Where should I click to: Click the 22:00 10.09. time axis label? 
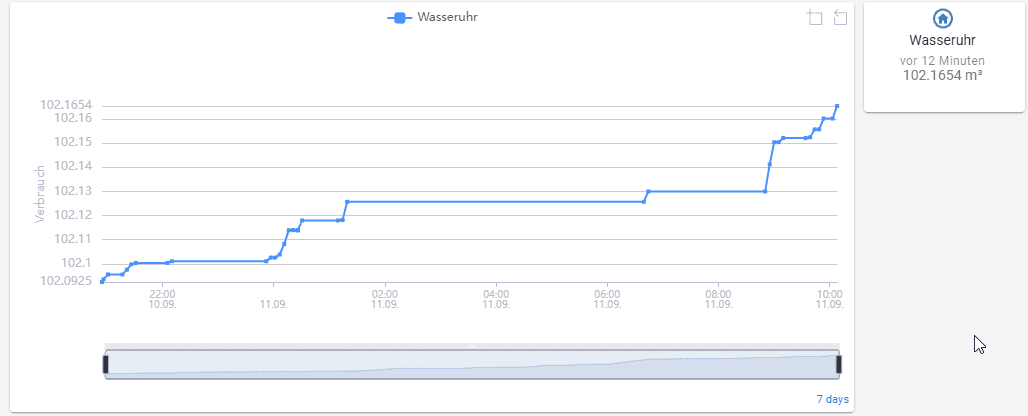(x=163, y=300)
